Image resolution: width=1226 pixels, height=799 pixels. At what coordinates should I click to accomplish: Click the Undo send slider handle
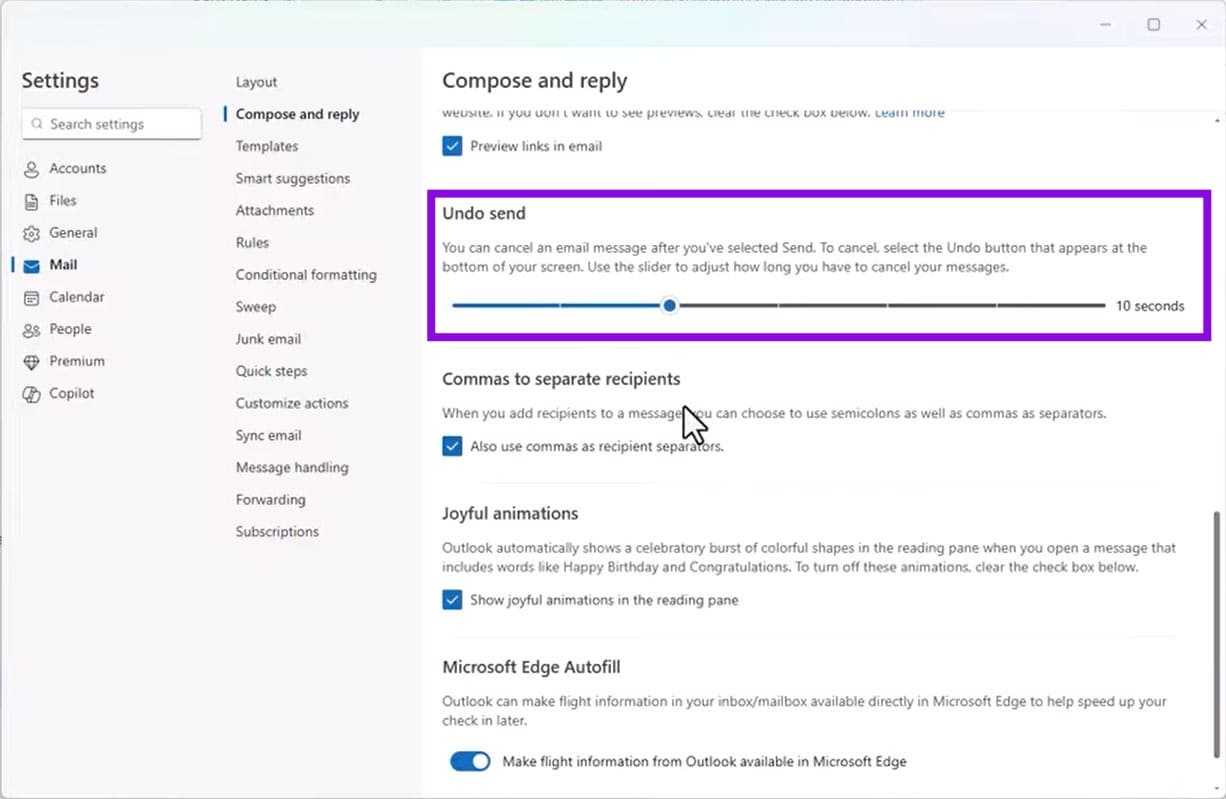pos(669,305)
